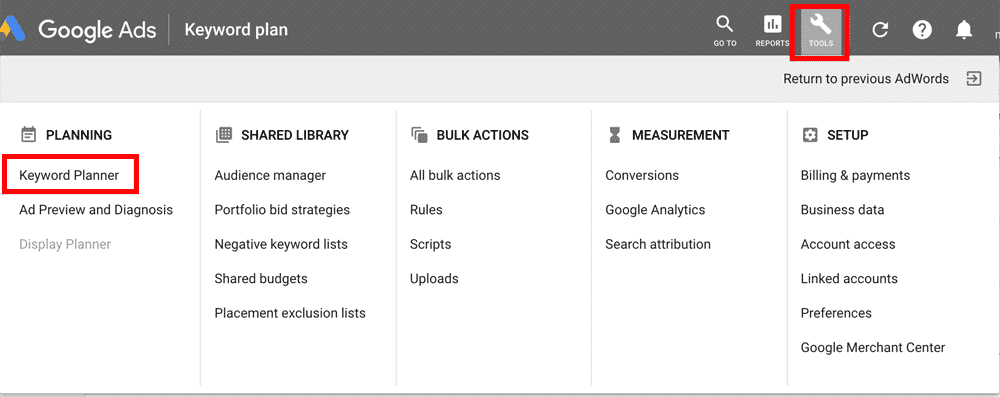Select Ad Preview and Diagnosis

pos(96,209)
